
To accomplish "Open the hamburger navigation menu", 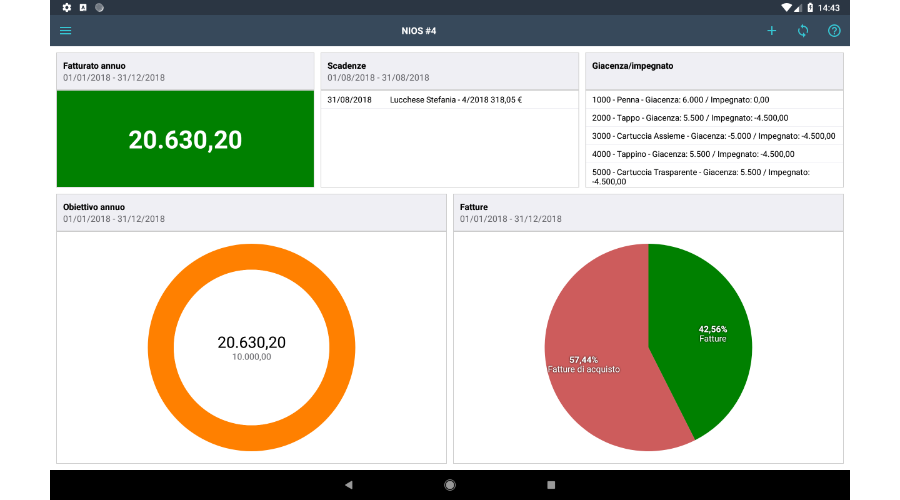I will click(66, 31).
